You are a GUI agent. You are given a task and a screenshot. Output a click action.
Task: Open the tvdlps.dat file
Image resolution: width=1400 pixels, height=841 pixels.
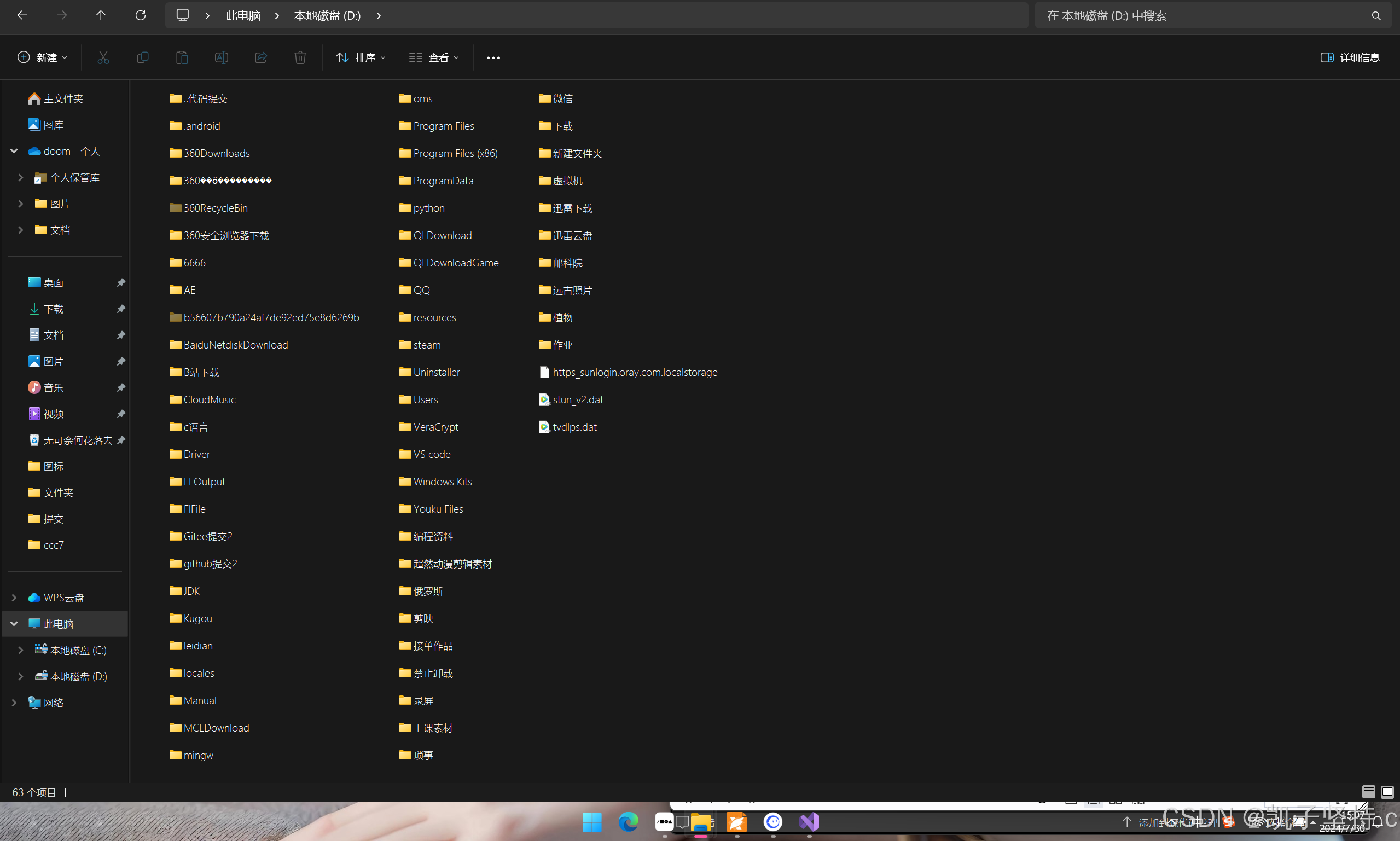coord(568,427)
